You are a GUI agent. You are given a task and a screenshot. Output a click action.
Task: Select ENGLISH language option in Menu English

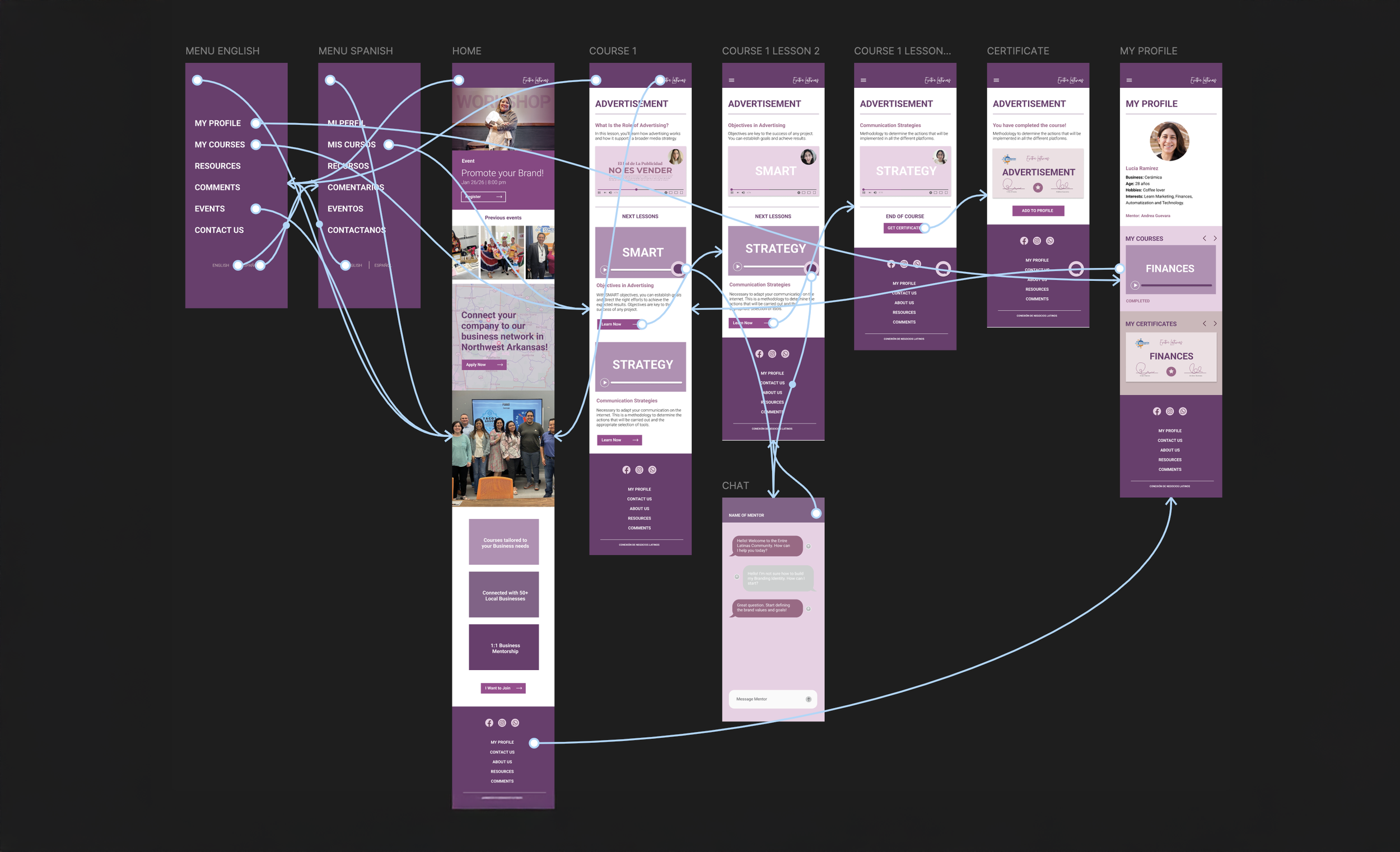pos(221,265)
